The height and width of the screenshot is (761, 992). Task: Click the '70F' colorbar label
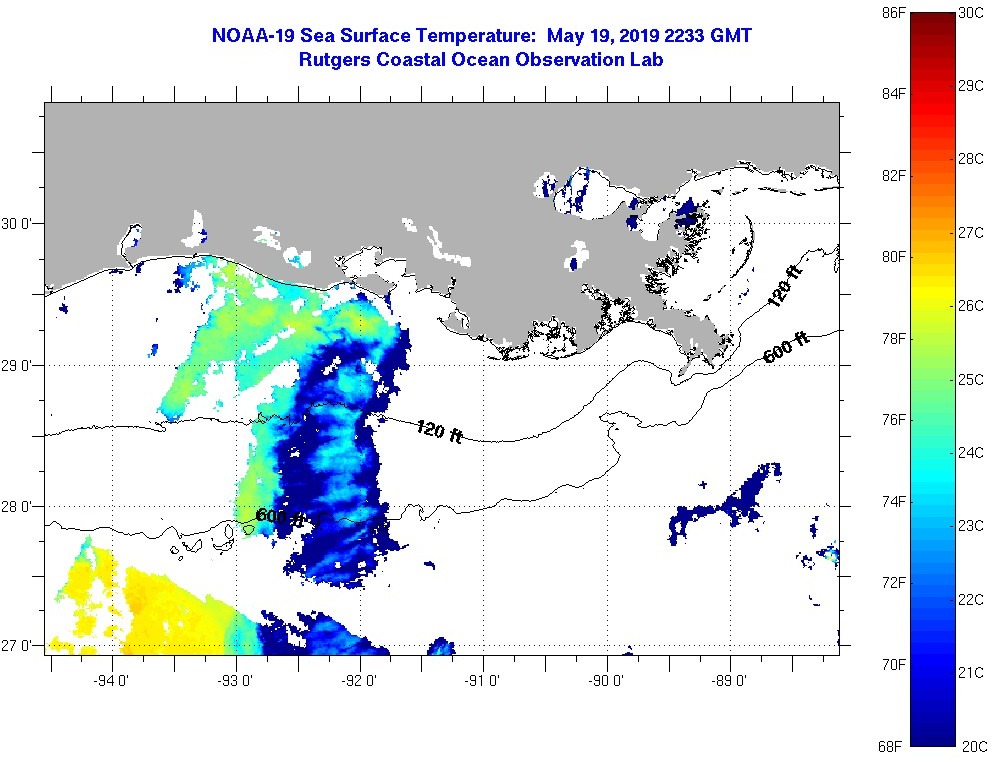point(894,664)
